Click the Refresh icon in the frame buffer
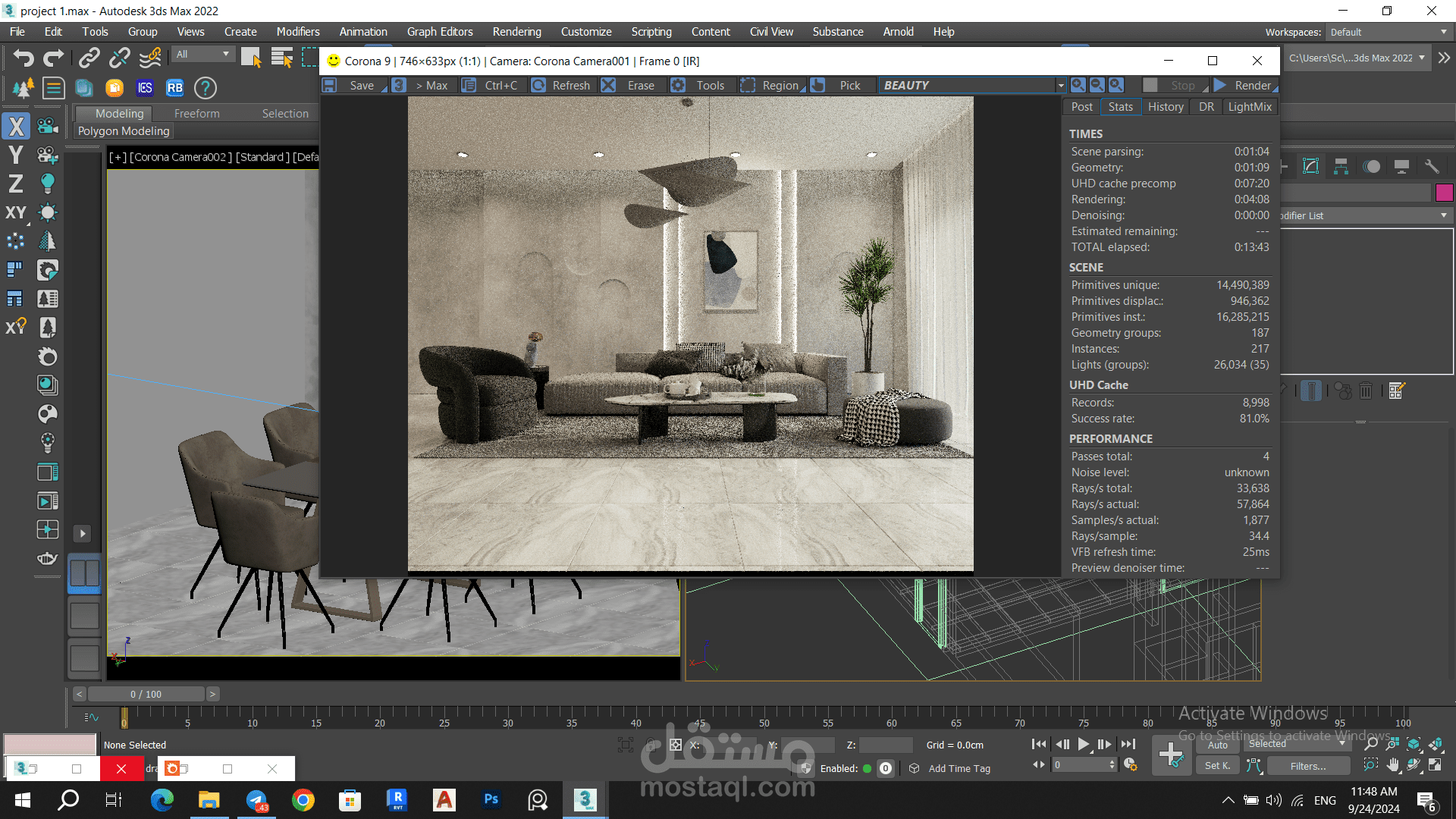 pyautogui.click(x=538, y=85)
